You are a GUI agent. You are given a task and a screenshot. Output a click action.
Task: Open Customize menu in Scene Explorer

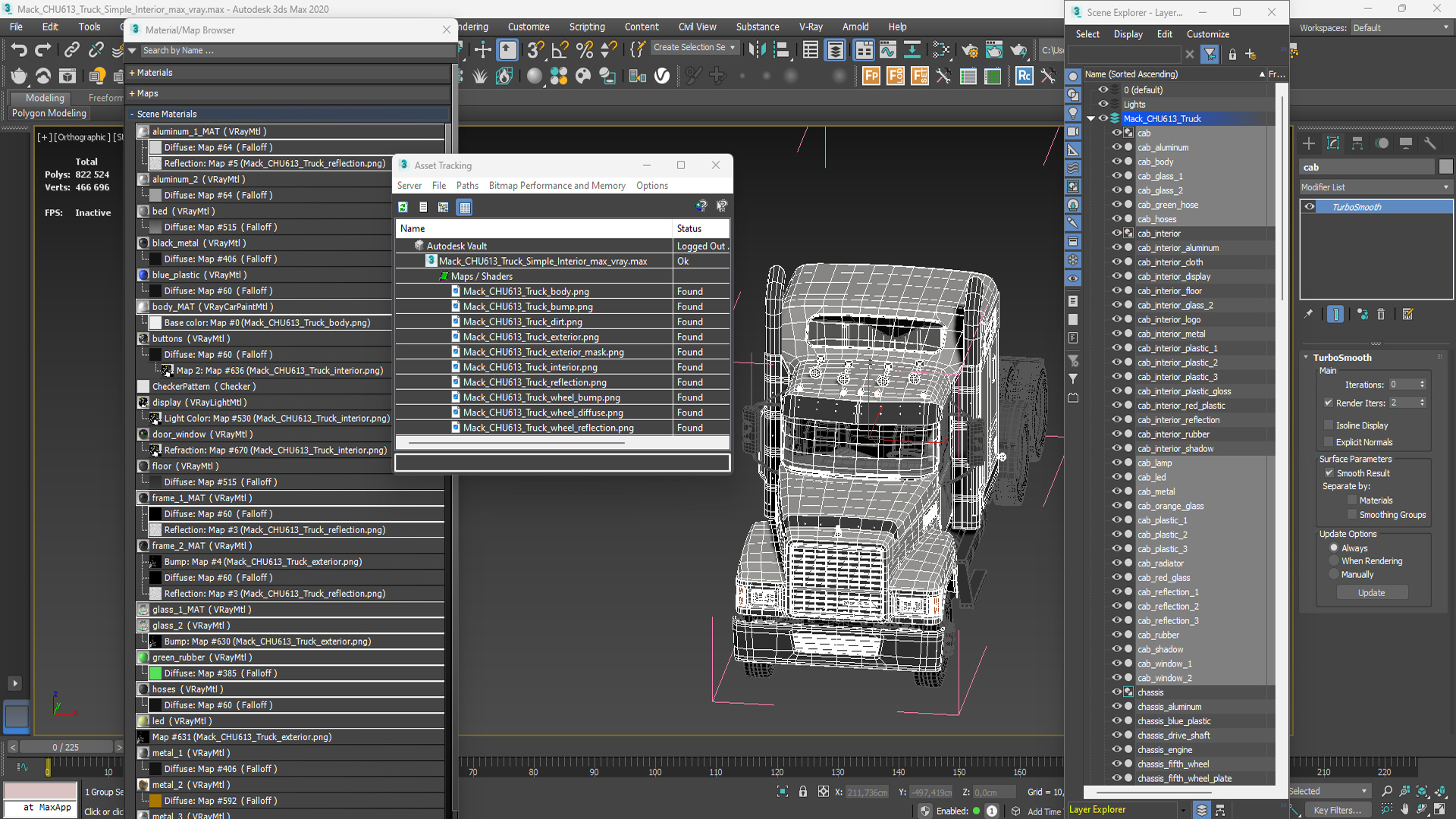coord(1208,34)
